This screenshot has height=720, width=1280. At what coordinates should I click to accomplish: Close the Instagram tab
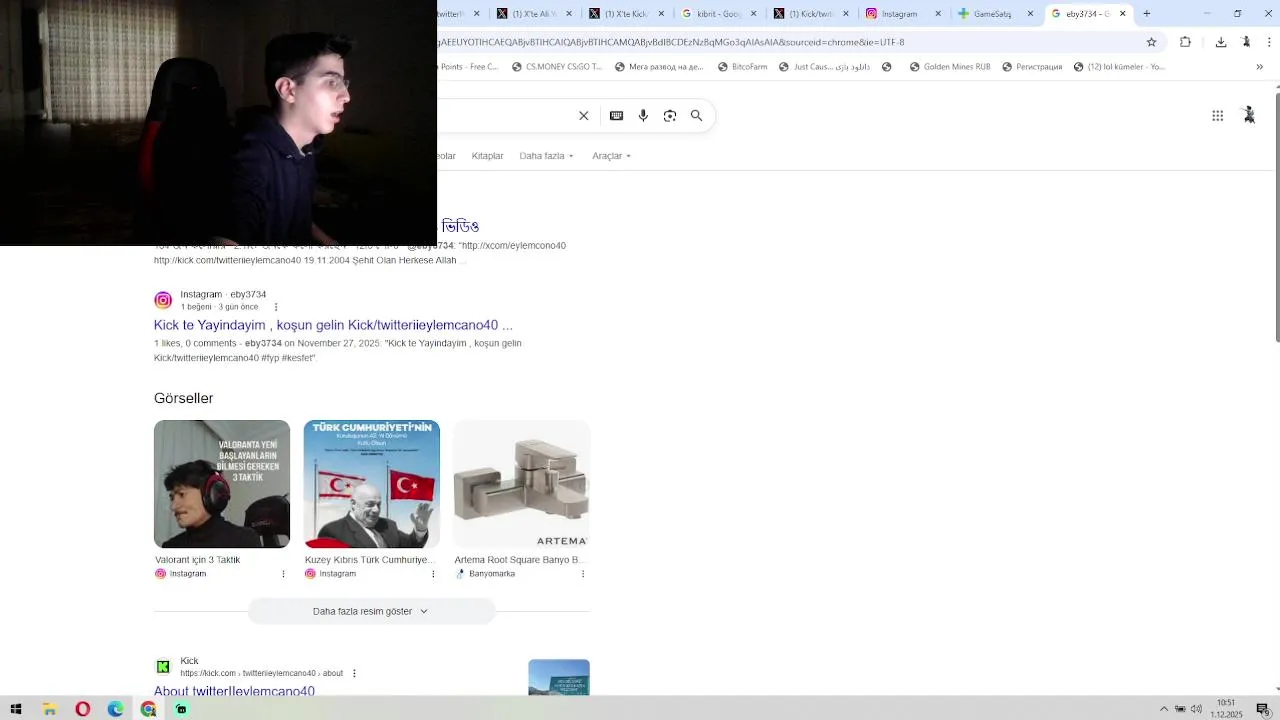[938, 14]
